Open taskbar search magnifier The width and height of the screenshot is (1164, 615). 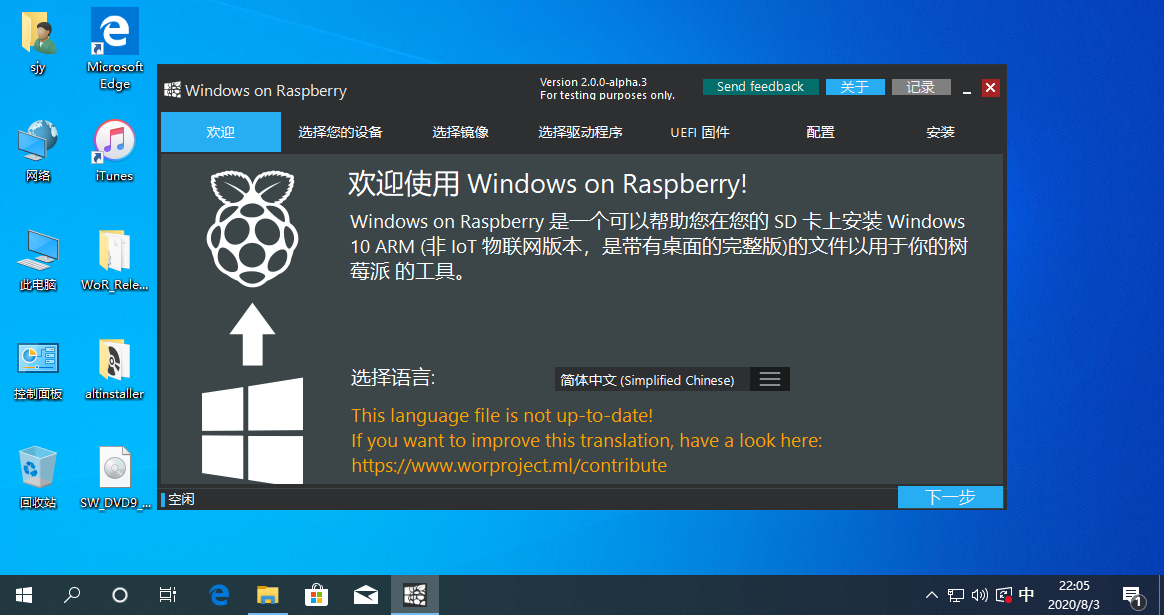tap(72, 595)
